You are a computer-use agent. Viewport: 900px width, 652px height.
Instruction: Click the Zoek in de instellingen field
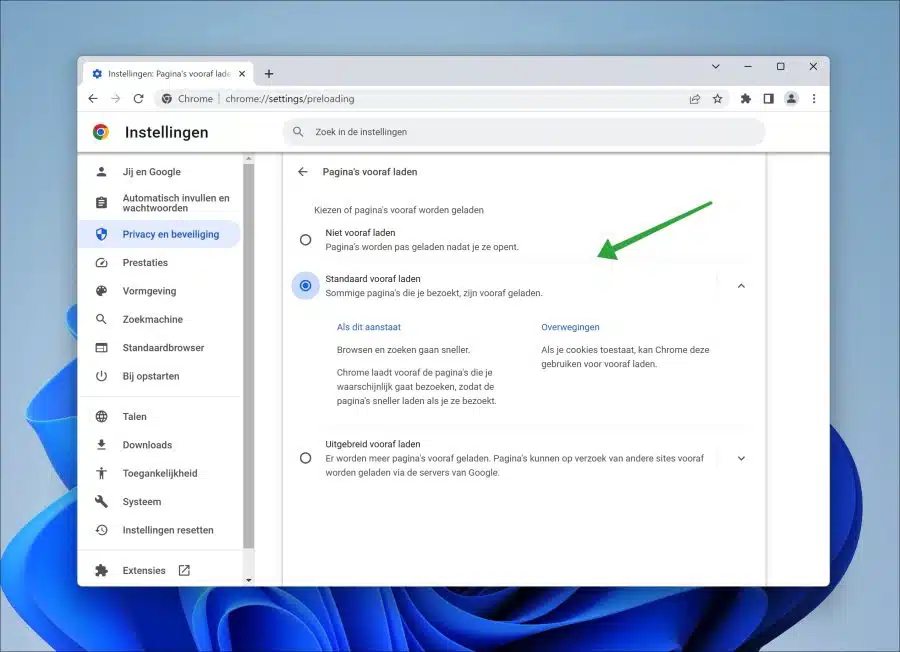(524, 132)
